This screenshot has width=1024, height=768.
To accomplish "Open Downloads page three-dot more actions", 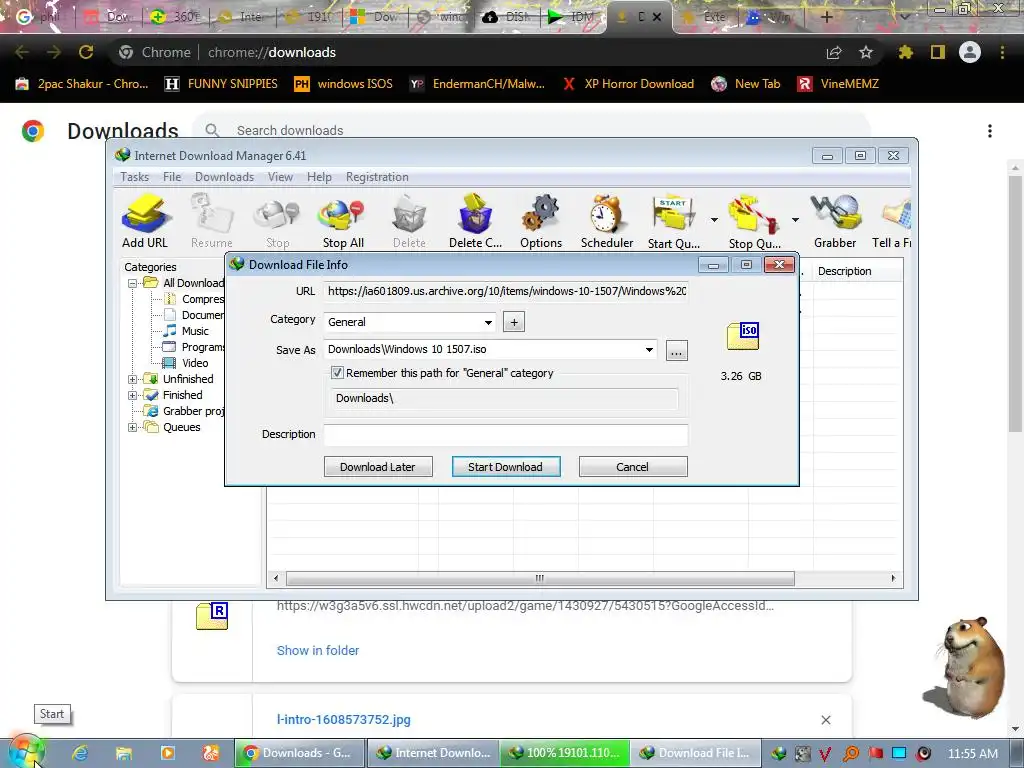I will tap(990, 131).
